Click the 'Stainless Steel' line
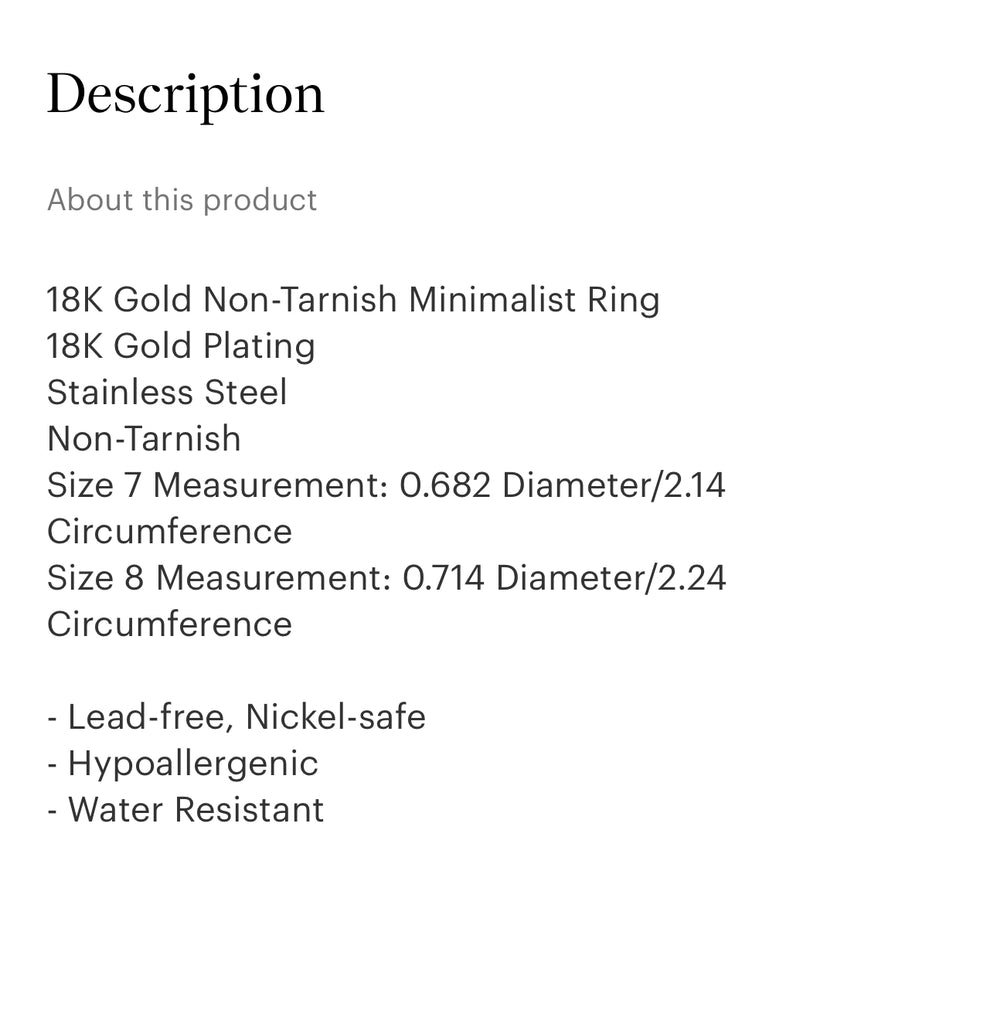 click(x=167, y=392)
